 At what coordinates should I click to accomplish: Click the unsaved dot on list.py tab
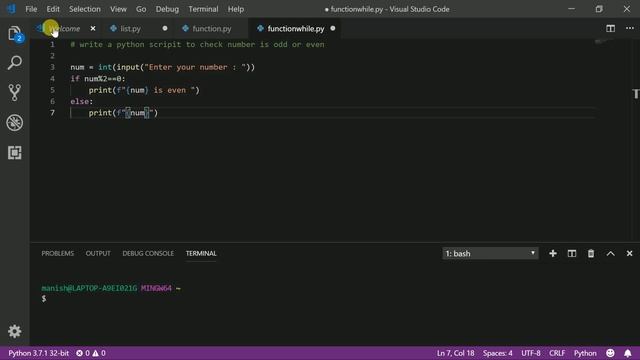coord(164,29)
